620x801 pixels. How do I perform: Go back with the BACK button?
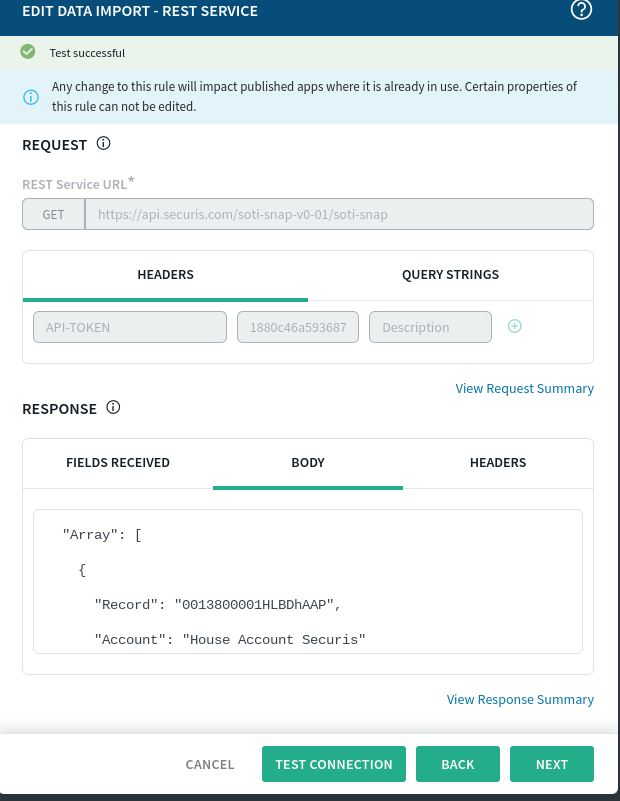coord(458,765)
